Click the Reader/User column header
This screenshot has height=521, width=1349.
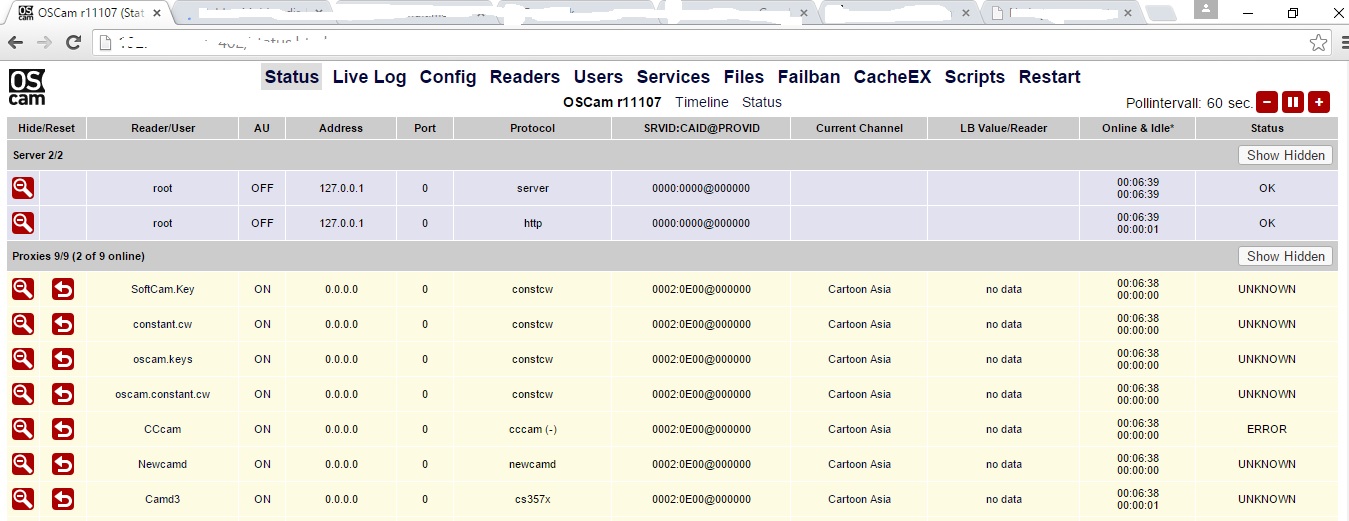[x=163, y=128]
